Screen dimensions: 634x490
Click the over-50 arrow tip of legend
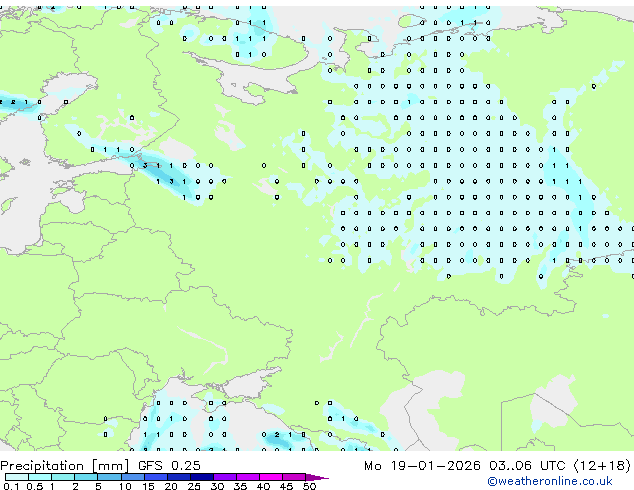click(317, 477)
